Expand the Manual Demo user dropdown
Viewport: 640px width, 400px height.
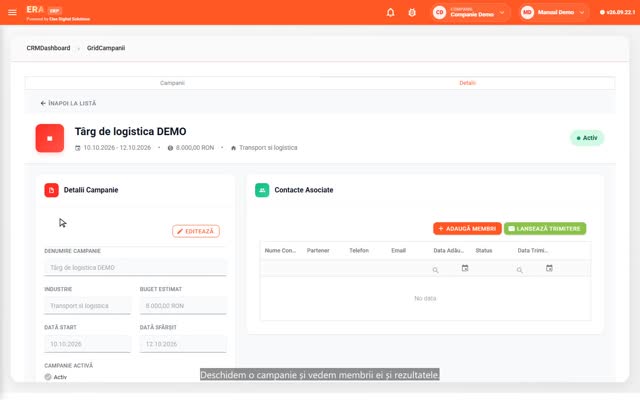(582, 13)
